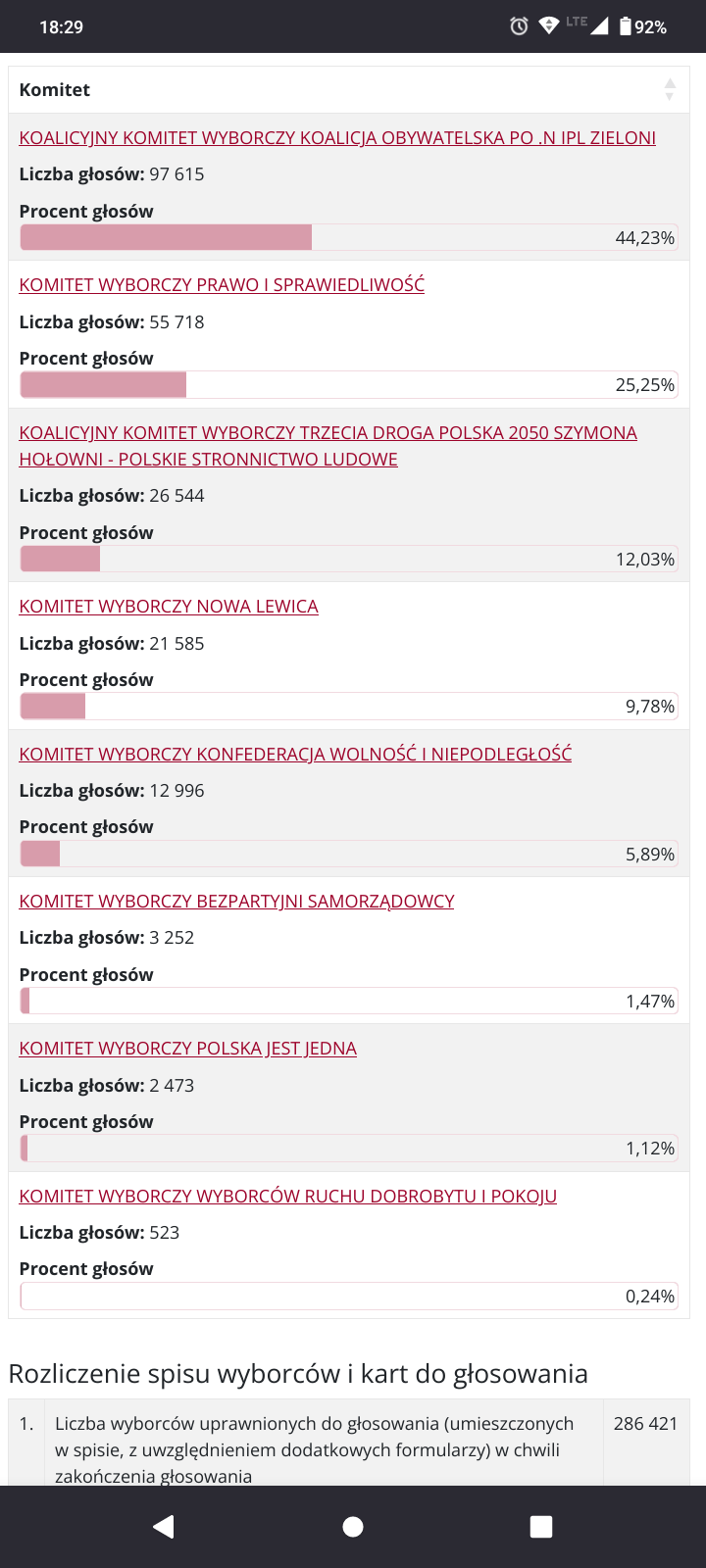The image size is (706, 1568).
Task: Tap the alarm clock status icon
Action: coord(519,26)
